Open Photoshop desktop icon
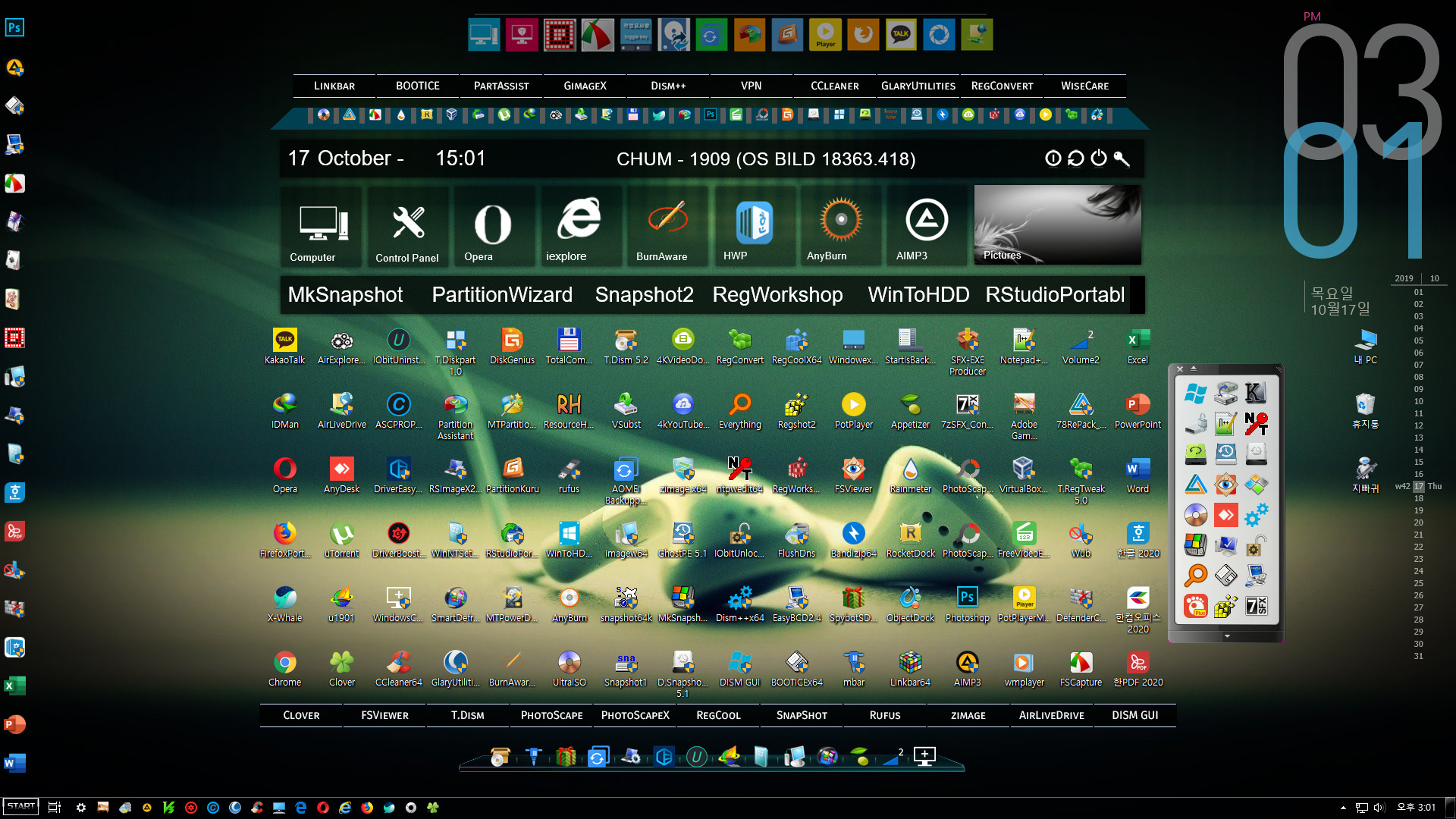Screen dimensions: 1456x819 967,604
